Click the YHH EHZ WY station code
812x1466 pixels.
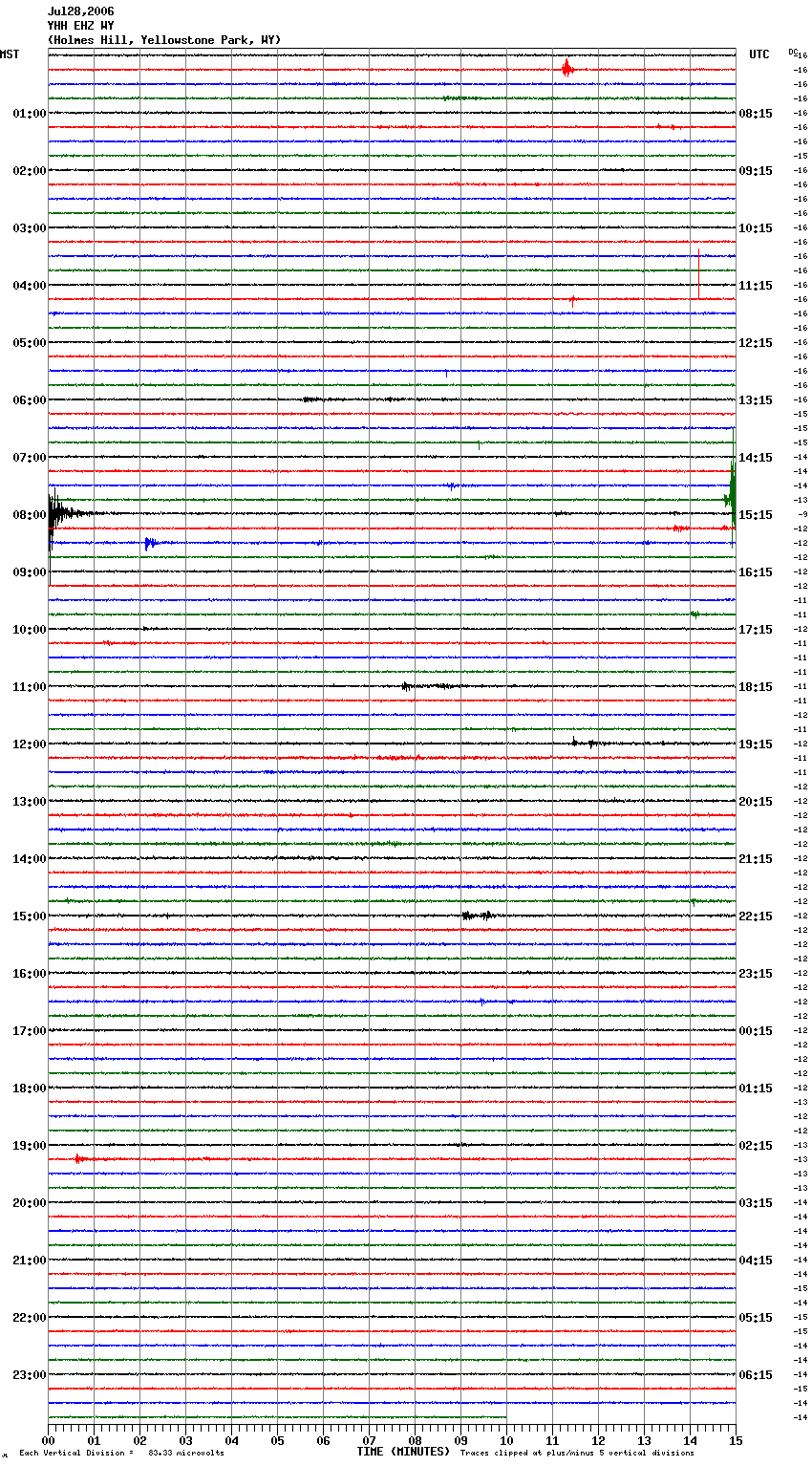click(x=80, y=26)
